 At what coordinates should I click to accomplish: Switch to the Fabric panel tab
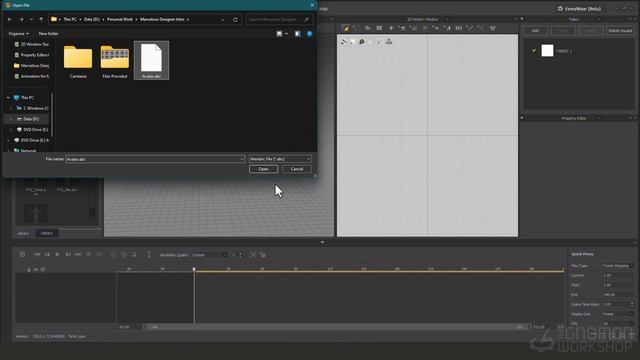[x=574, y=19]
